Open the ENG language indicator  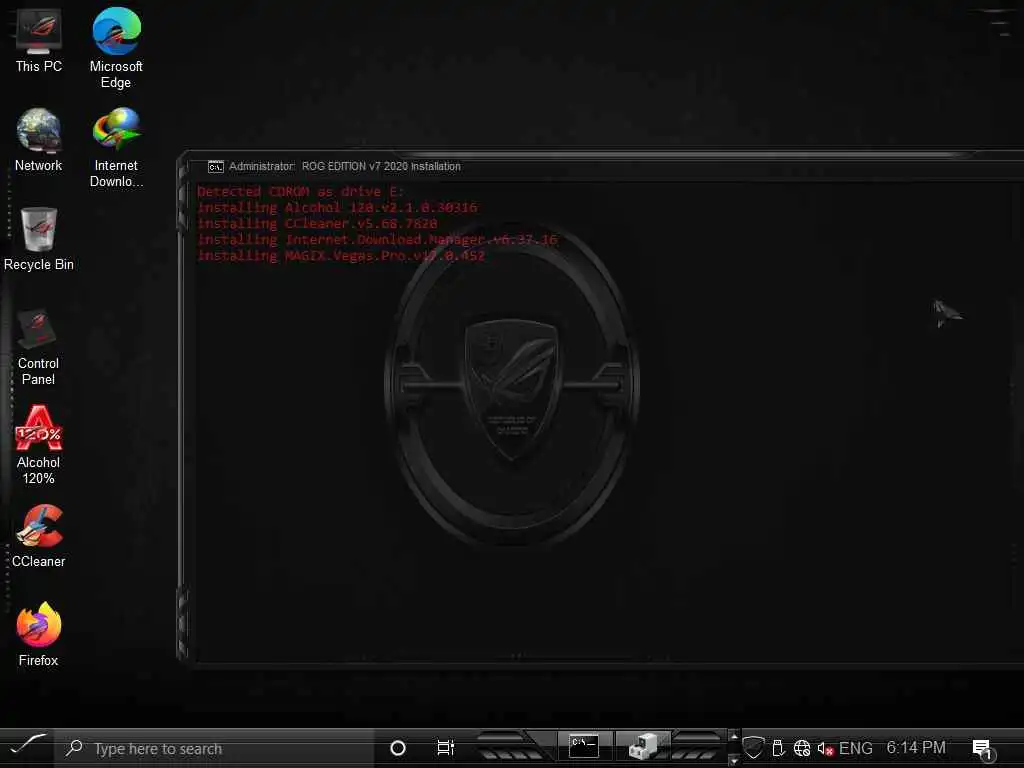click(856, 748)
